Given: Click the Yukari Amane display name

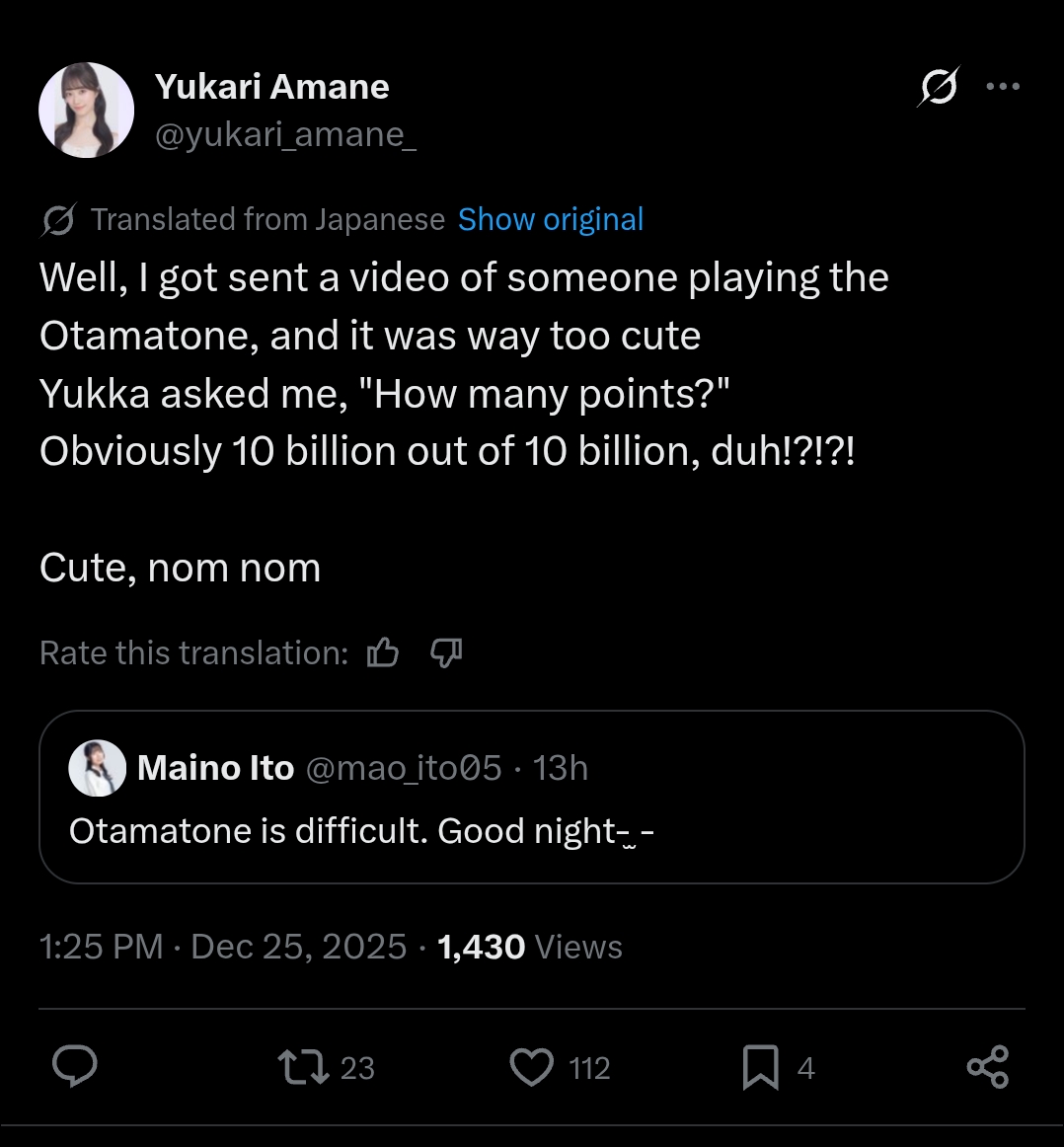Looking at the screenshot, I should pos(271,87).
